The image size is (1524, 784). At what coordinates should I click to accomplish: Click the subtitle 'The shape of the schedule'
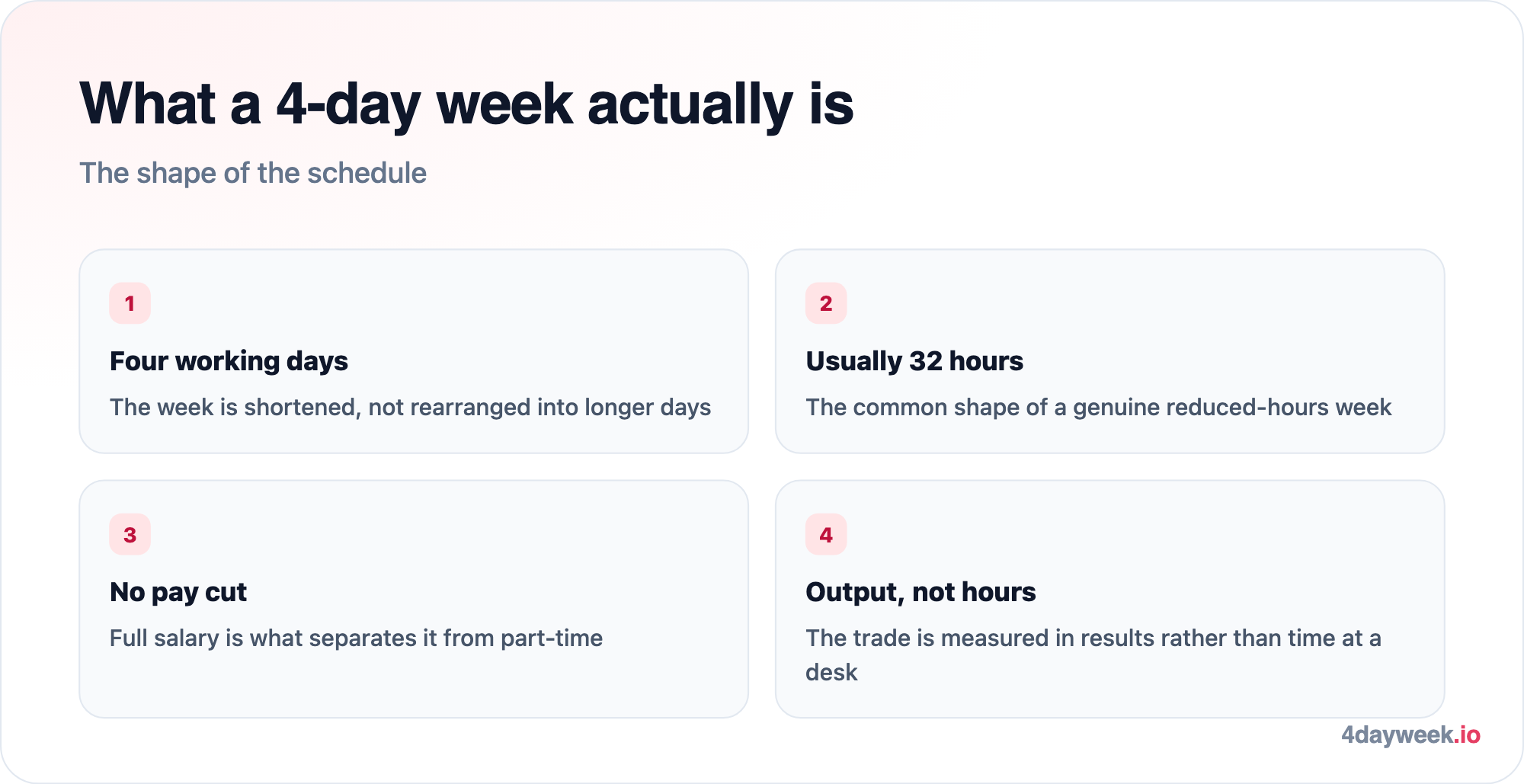(253, 173)
